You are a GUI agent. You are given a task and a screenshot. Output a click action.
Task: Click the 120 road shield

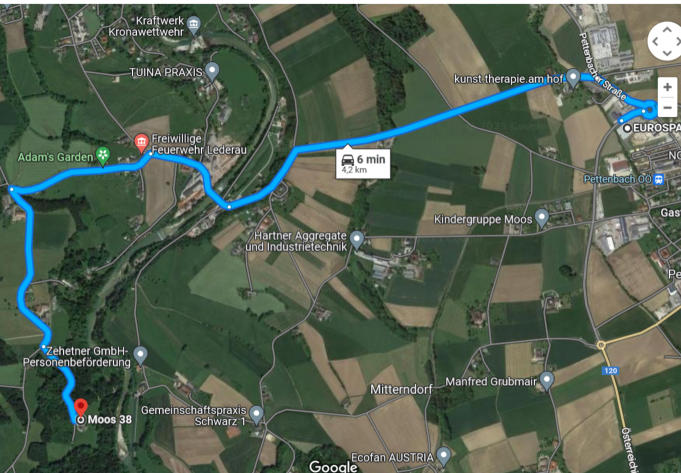610,371
